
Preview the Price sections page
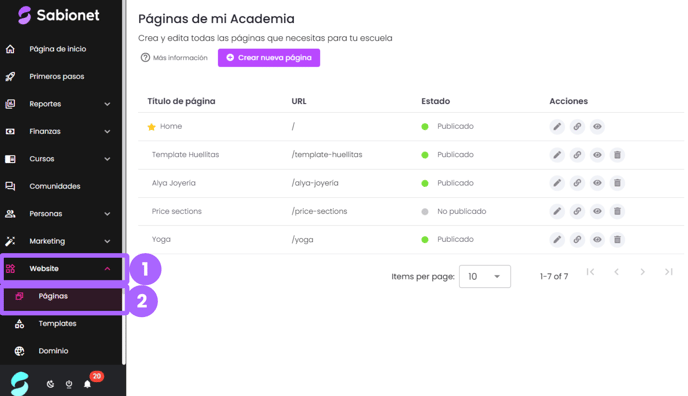click(597, 211)
